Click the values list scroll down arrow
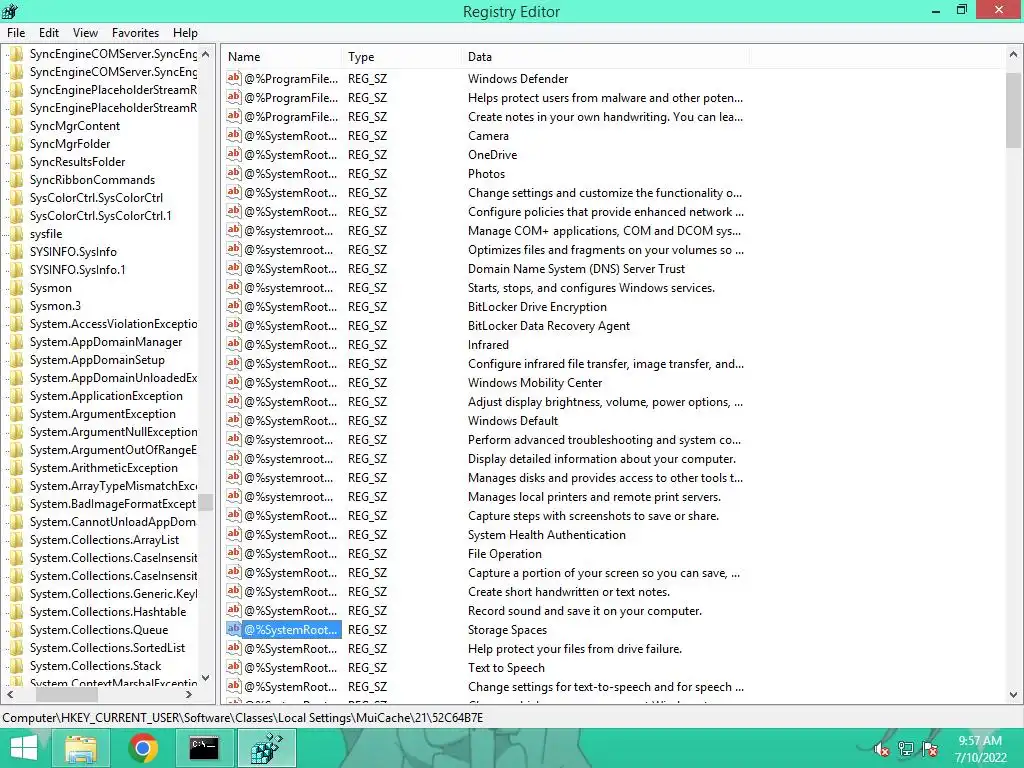 (1013, 695)
